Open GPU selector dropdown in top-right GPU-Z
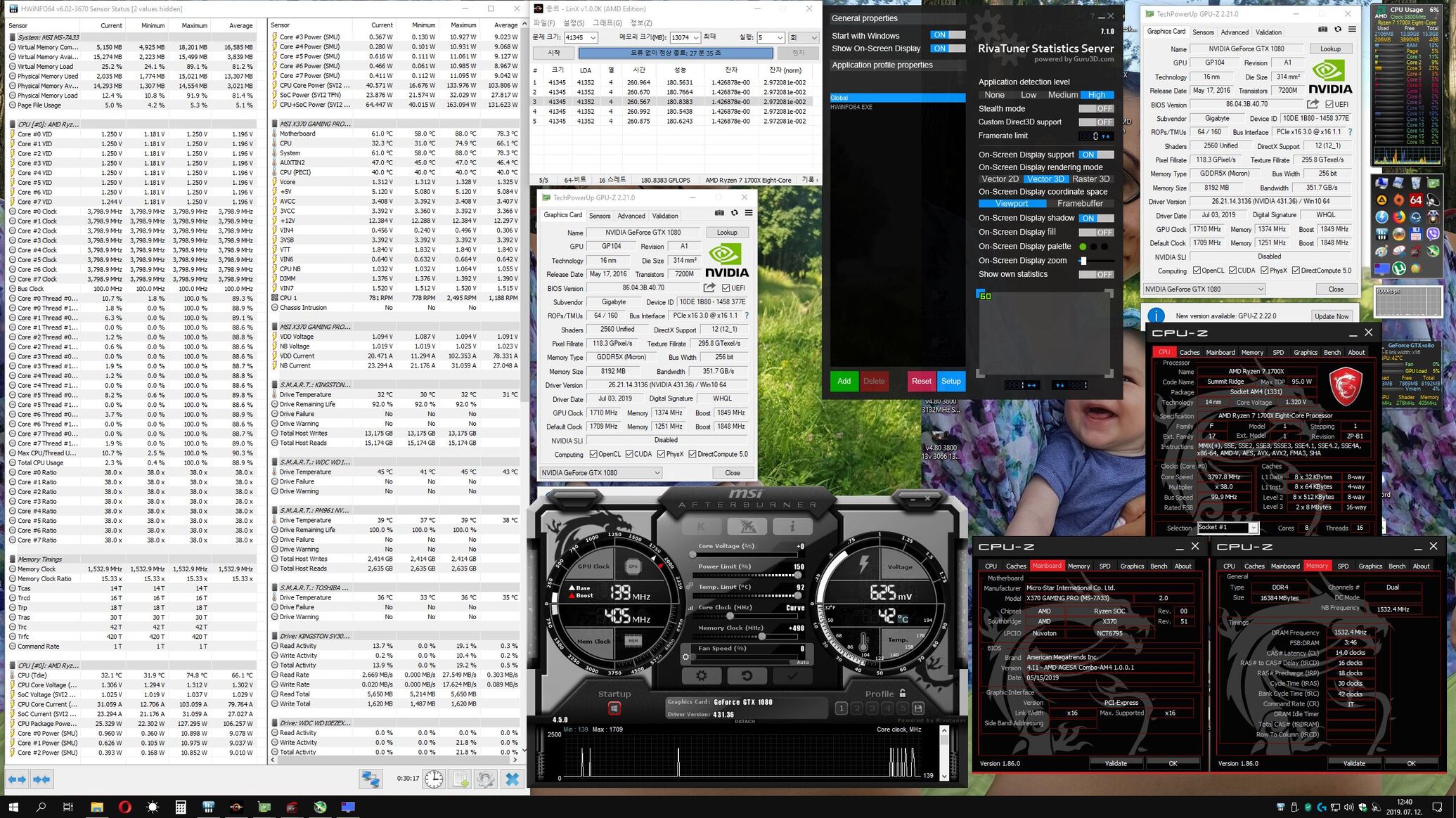The height and width of the screenshot is (818, 1456). tap(1204, 290)
